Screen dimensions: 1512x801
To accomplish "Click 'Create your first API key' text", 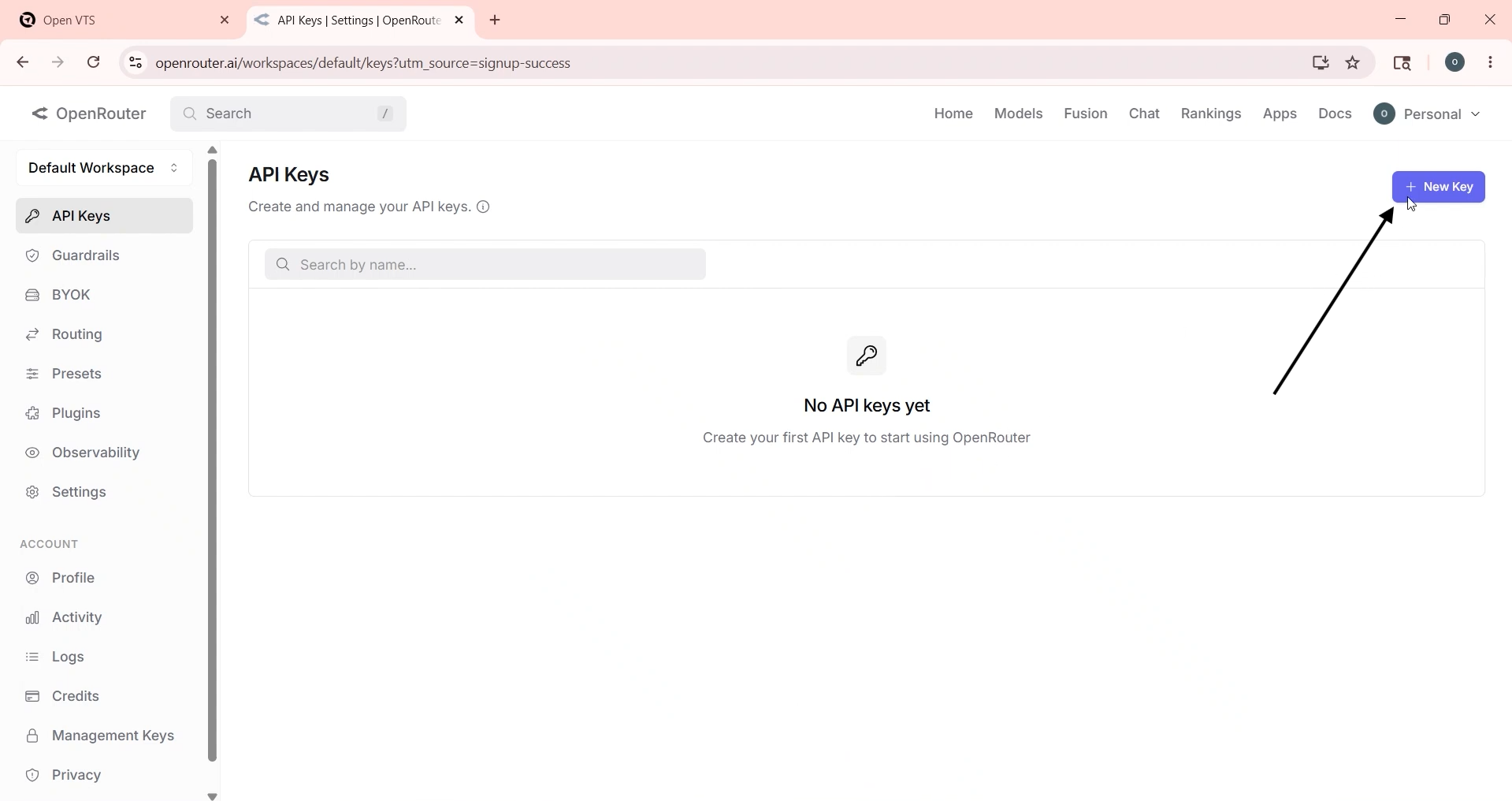I will (x=867, y=438).
